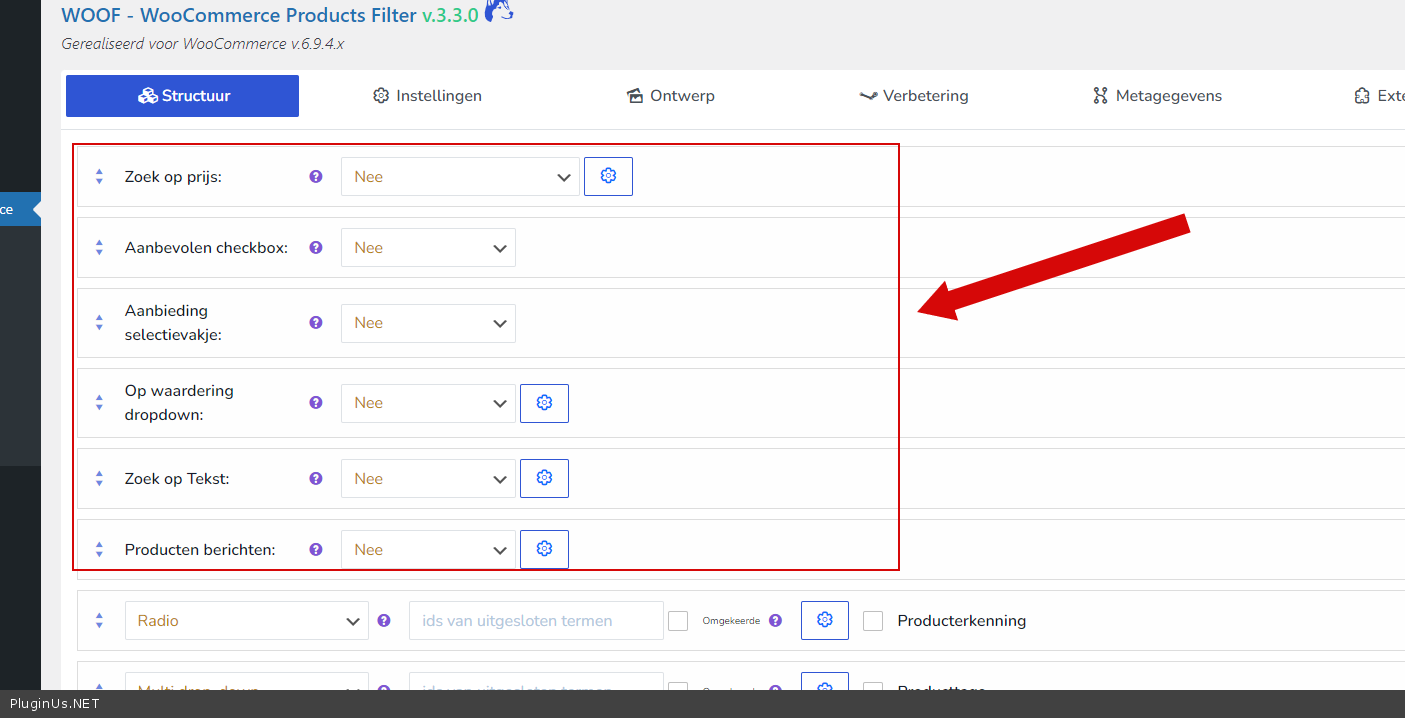Go to the Metagegevens tab
Viewport: 1405px width, 718px height.
pyautogui.click(x=1157, y=96)
